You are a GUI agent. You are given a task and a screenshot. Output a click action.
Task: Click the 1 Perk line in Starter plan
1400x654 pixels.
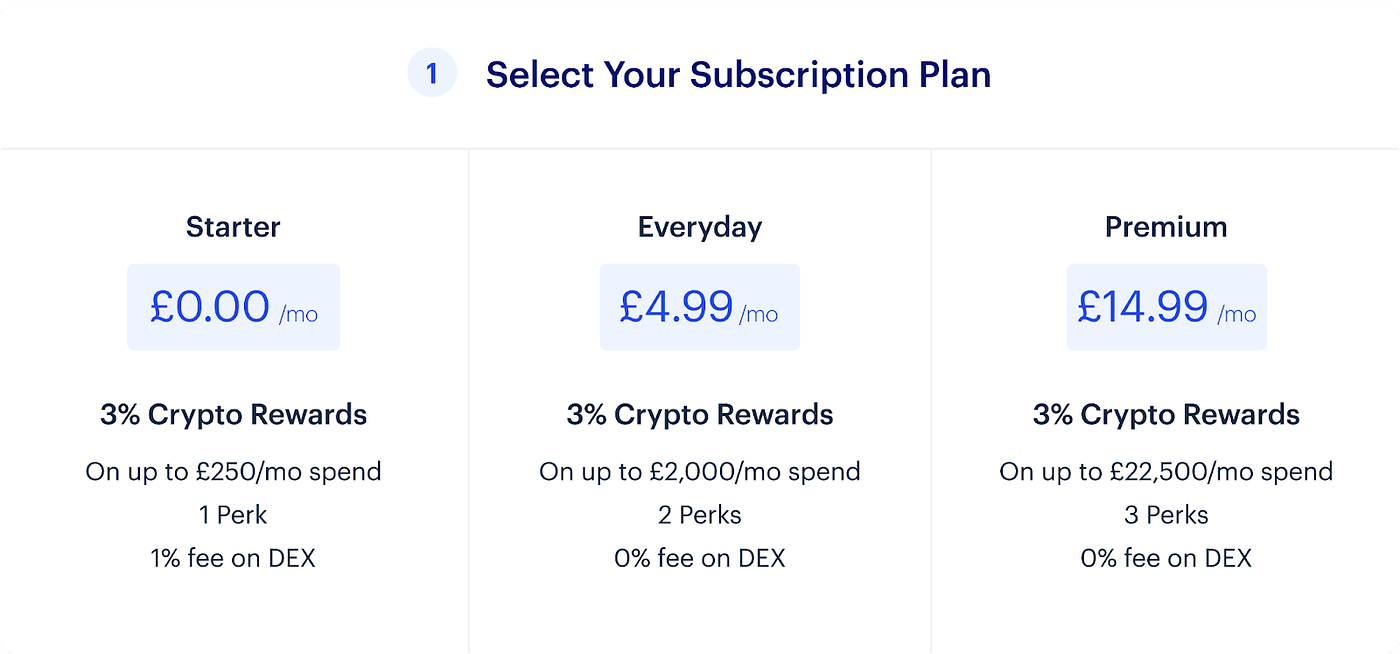click(233, 514)
